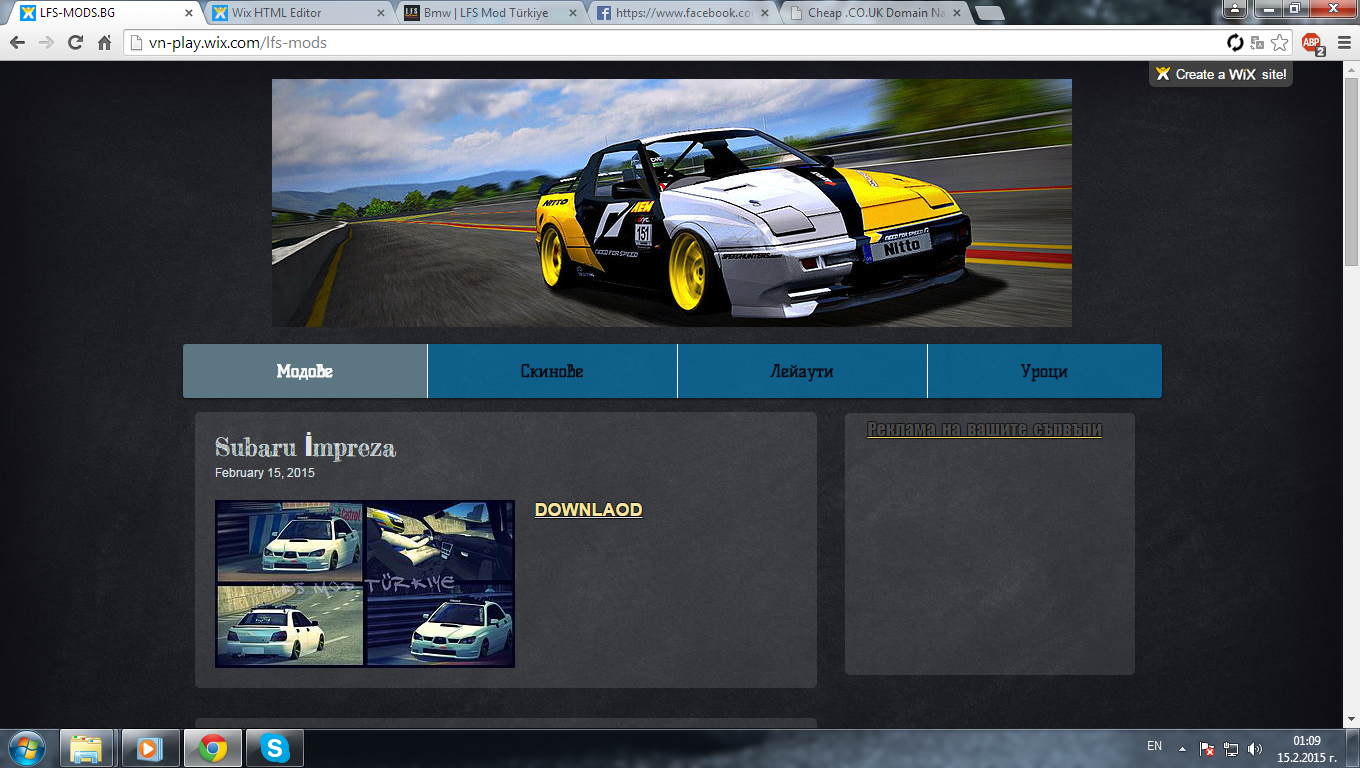Viewport: 1360px width, 768px height.
Task: Click the DOWNLAOD link
Action: pyautogui.click(x=588, y=510)
